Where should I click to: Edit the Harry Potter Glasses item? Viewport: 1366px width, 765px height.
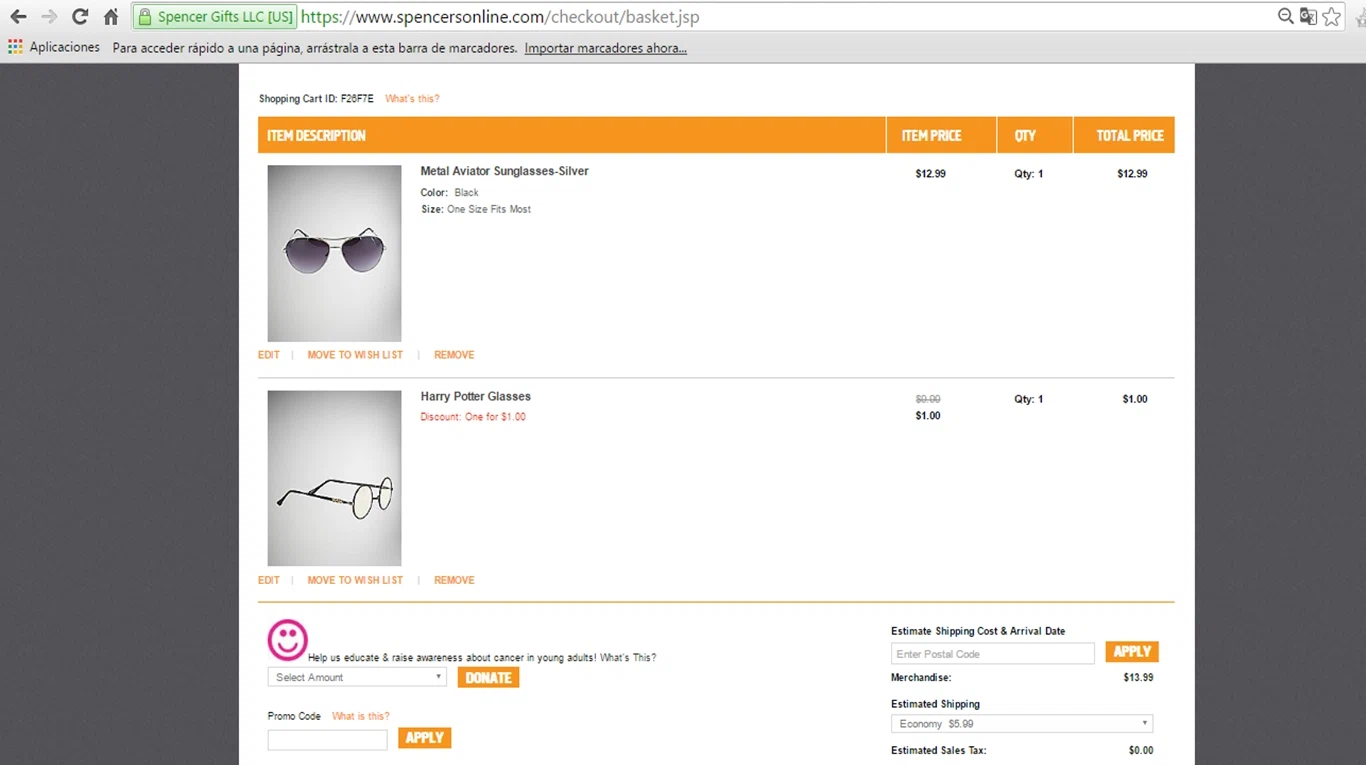[x=269, y=580]
